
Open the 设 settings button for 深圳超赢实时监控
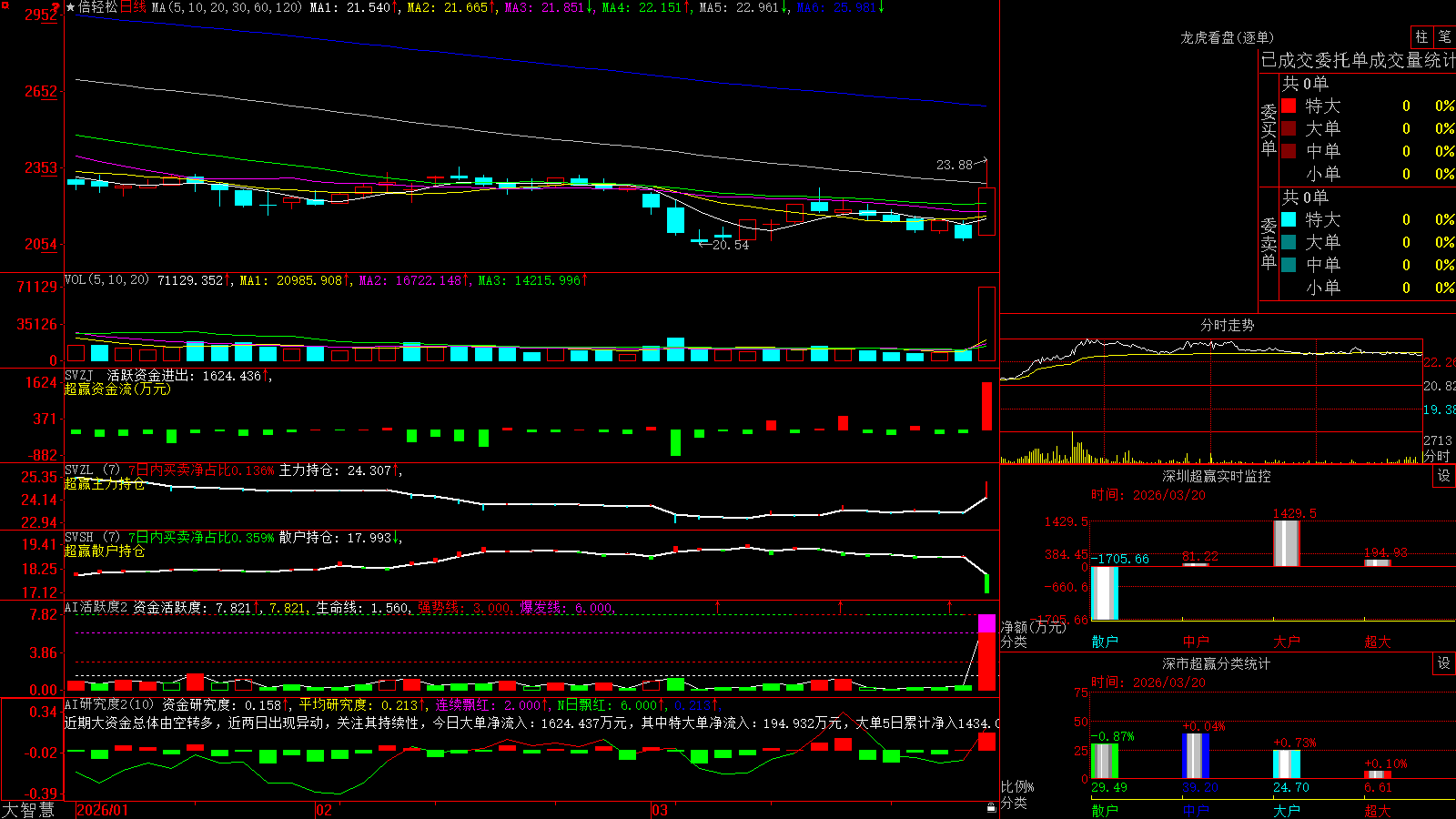click(1444, 476)
